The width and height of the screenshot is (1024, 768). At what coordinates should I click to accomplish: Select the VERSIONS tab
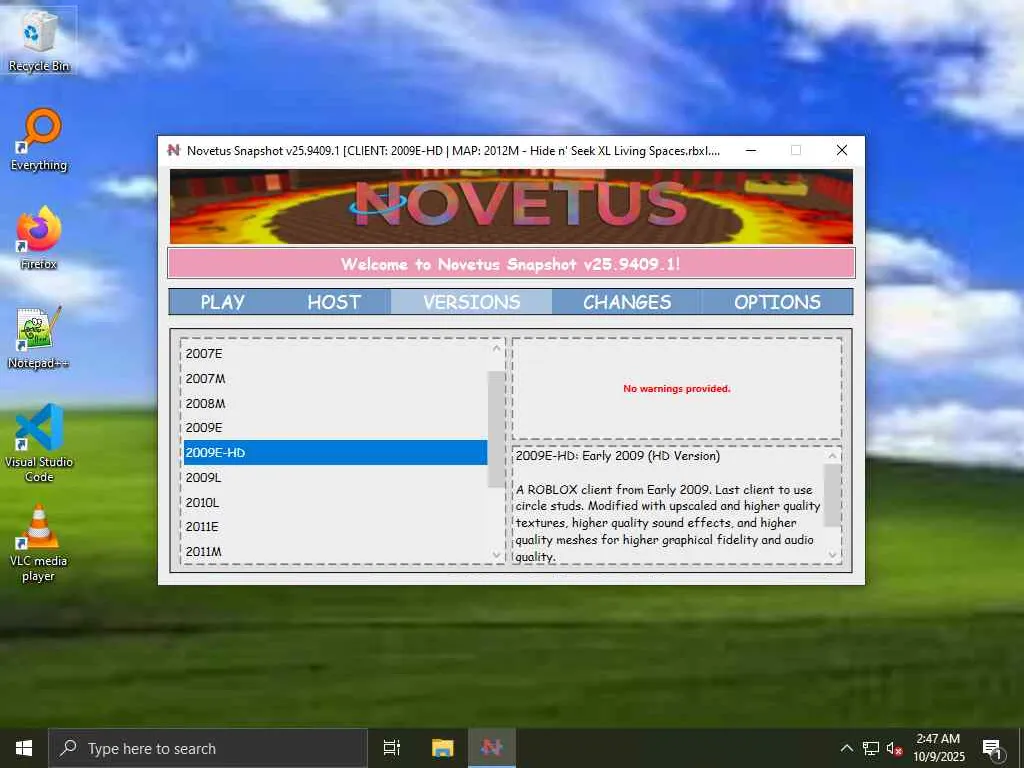point(472,302)
